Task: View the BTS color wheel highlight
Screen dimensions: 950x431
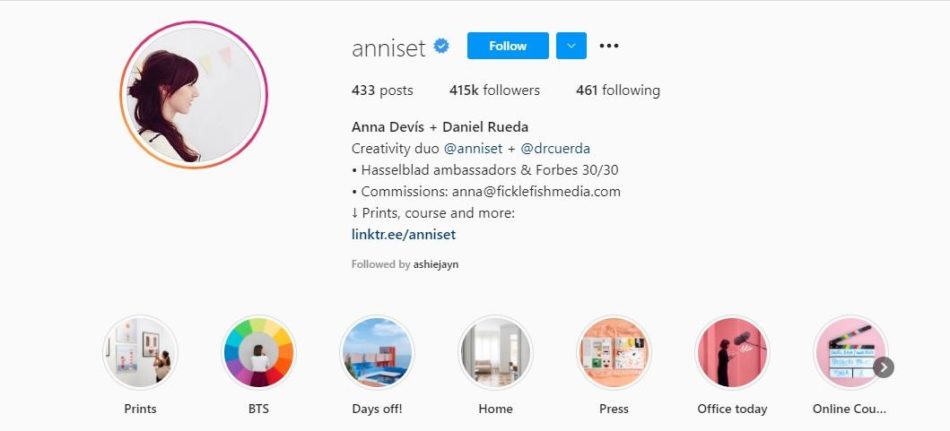Action: (259, 353)
